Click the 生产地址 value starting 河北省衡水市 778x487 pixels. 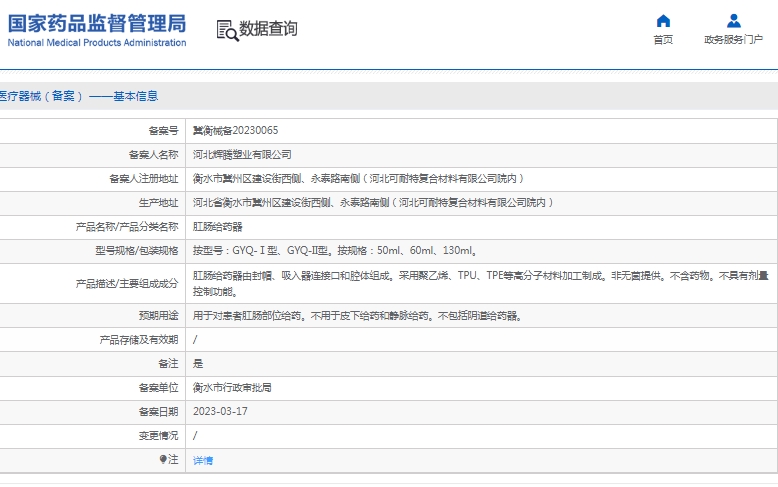(374, 202)
